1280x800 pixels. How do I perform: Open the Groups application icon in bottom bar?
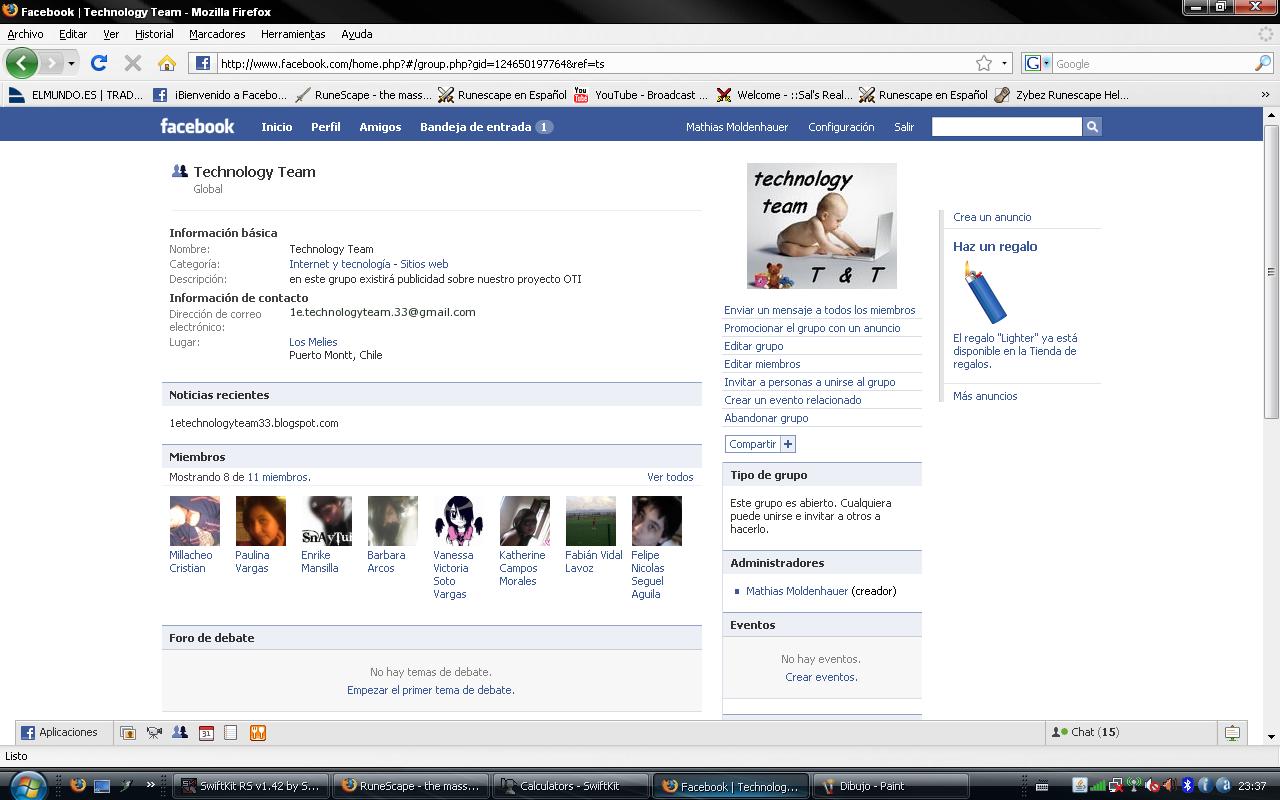click(180, 732)
